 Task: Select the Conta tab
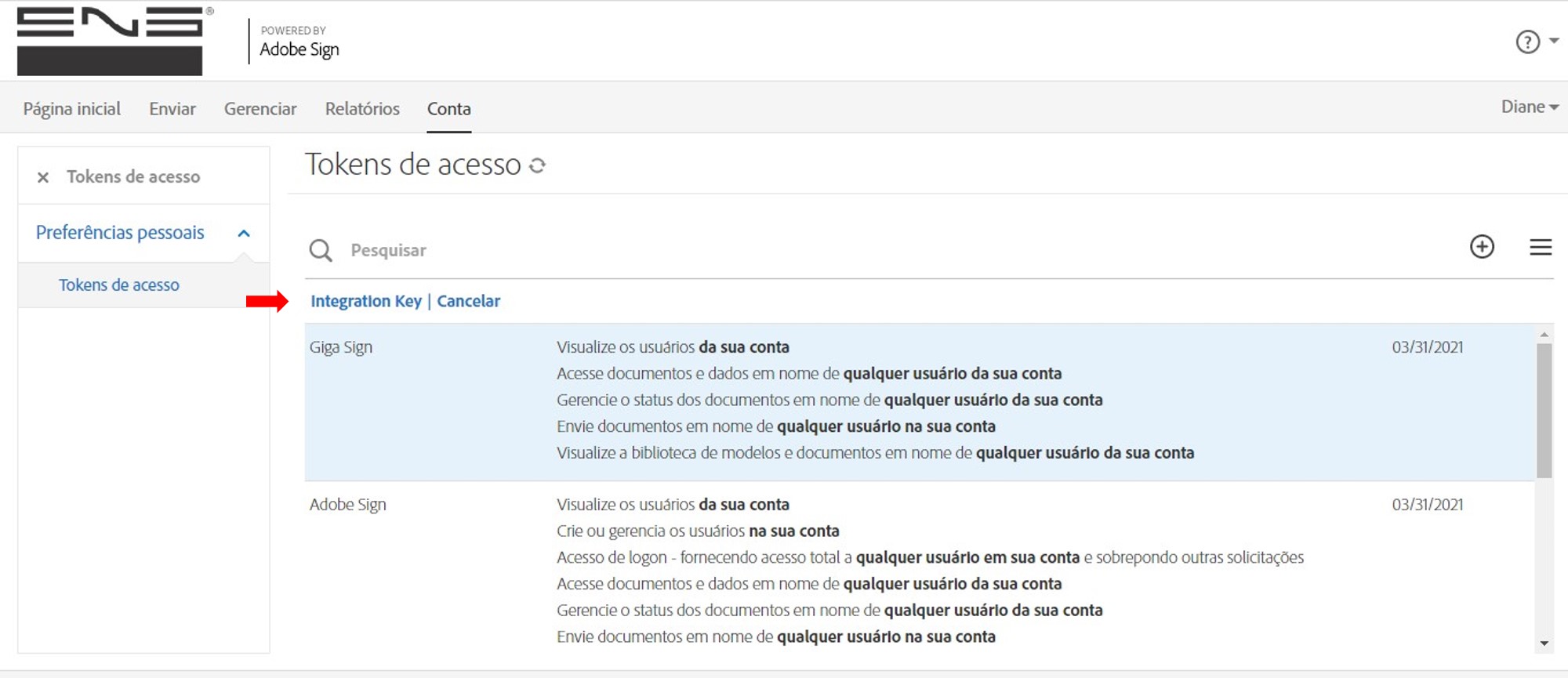(x=449, y=109)
